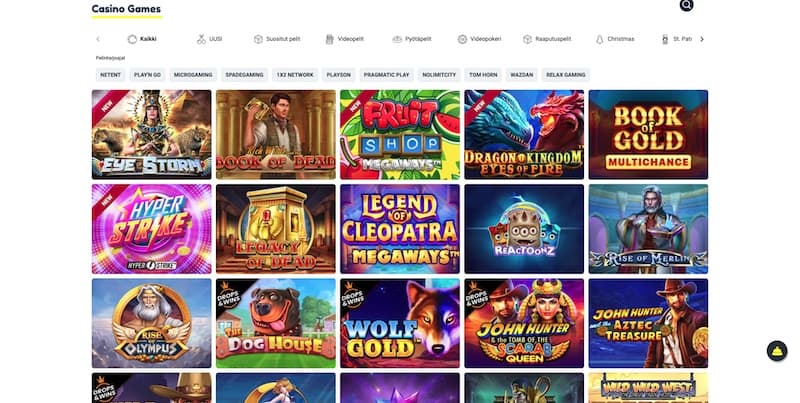The image size is (800, 403).
Task: Open the search magnifier icon
Action: 686,5
